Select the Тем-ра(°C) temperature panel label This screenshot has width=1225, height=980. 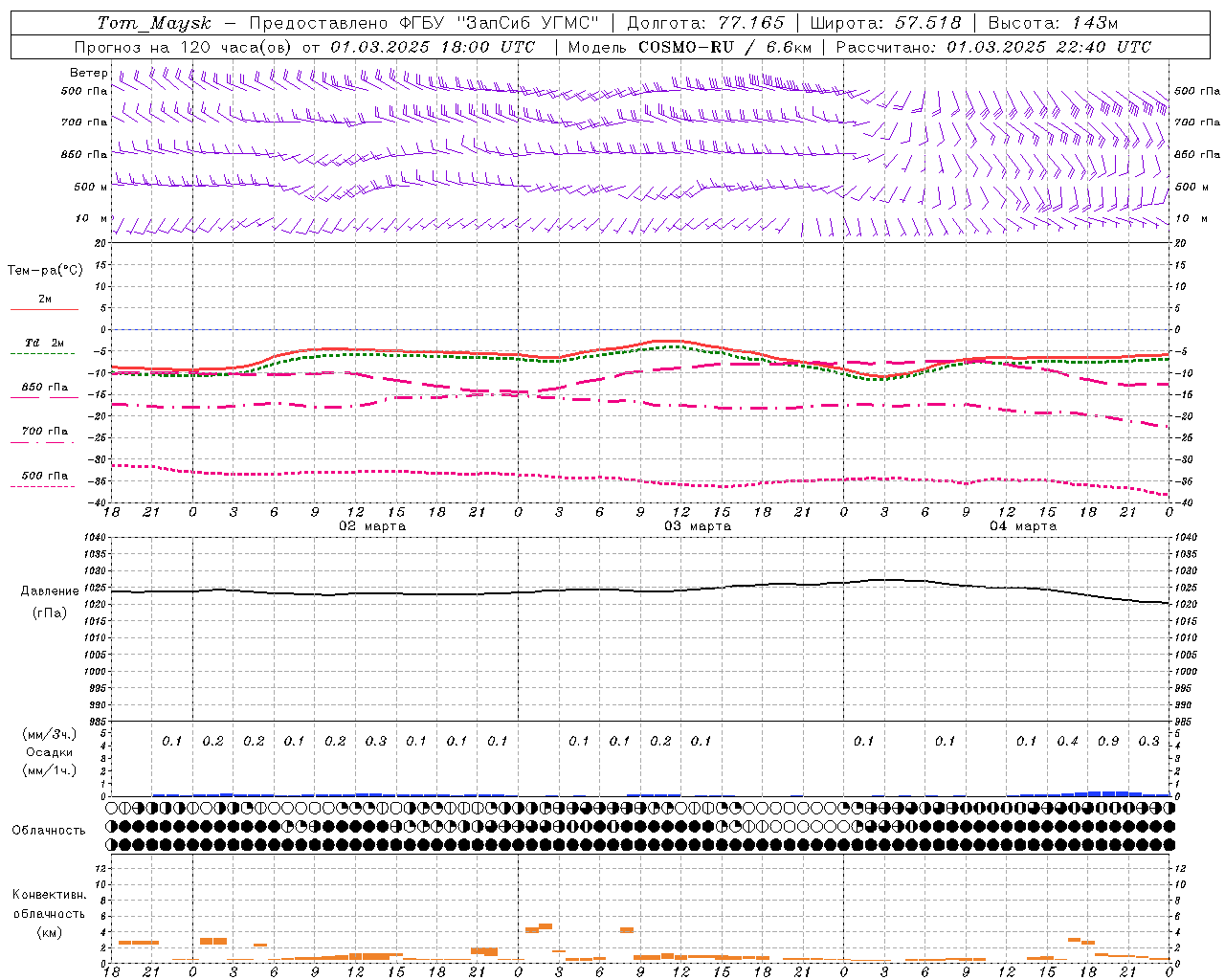45,271
